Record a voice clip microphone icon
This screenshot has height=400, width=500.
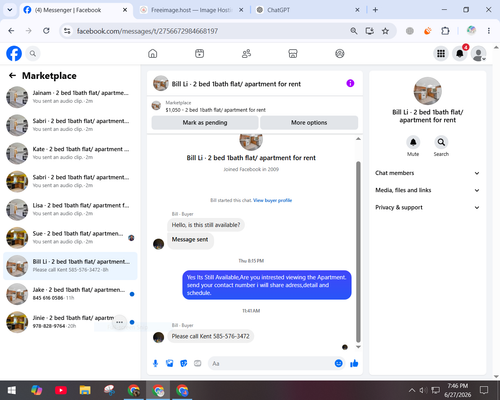(x=155, y=363)
